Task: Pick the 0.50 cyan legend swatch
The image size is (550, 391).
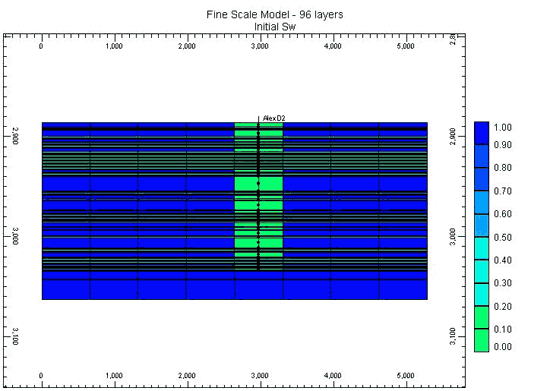Action: [x=481, y=248]
